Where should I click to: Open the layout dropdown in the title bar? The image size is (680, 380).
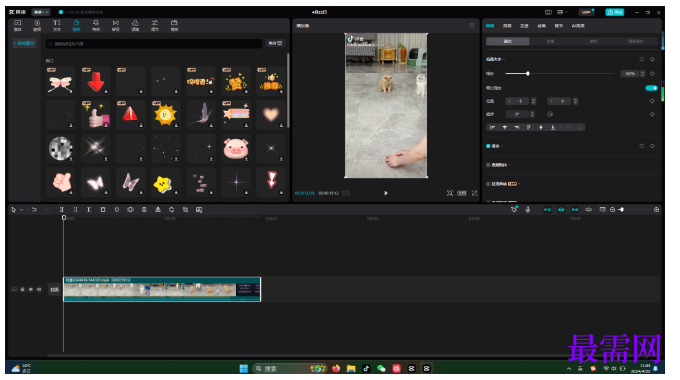click(x=562, y=12)
